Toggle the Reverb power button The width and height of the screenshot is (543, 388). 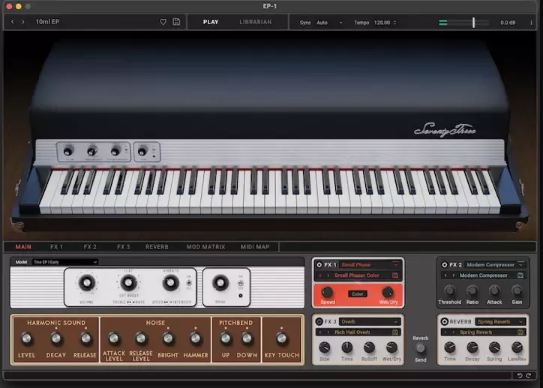(444, 321)
